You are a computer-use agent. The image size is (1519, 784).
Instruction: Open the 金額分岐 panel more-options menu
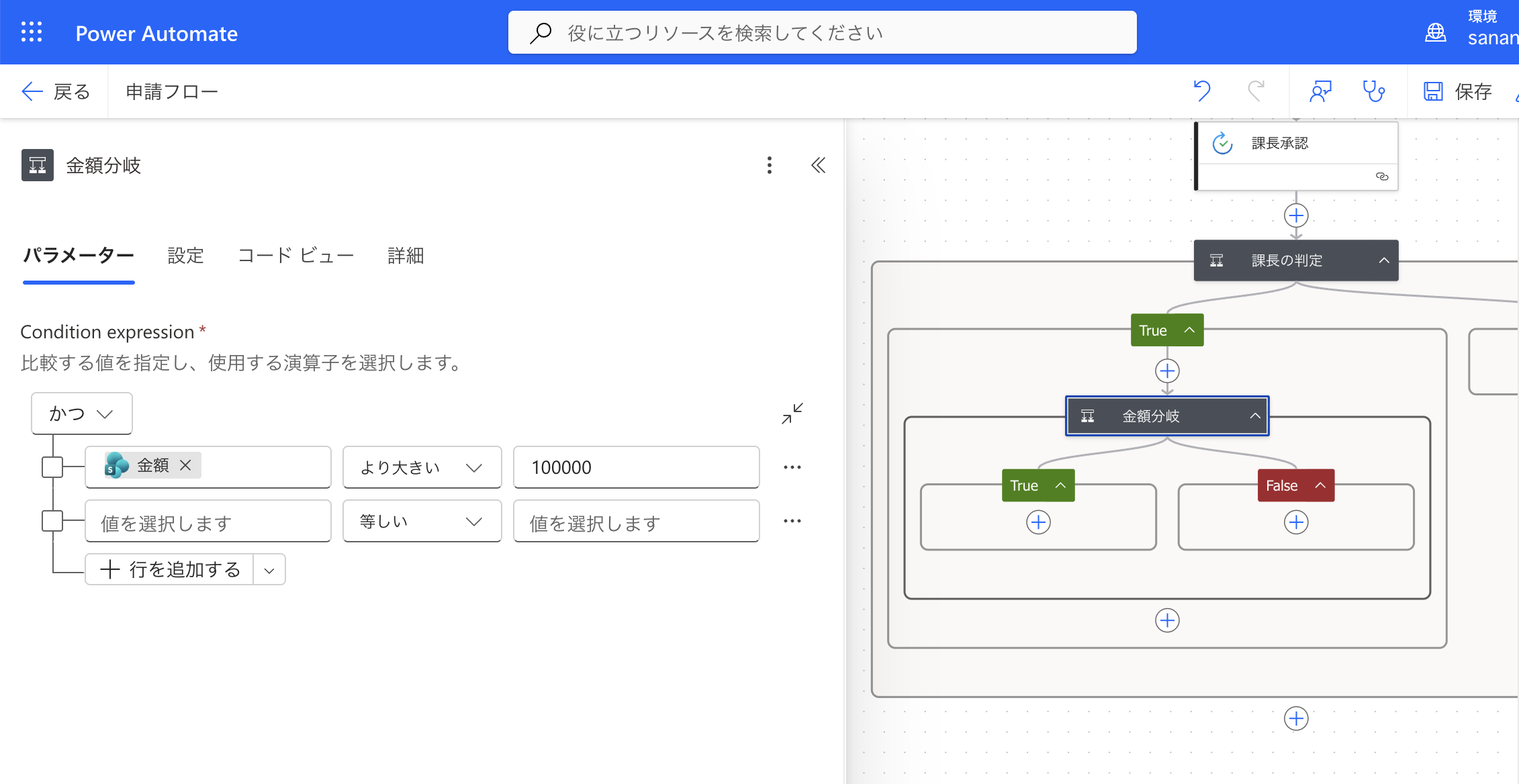(770, 165)
